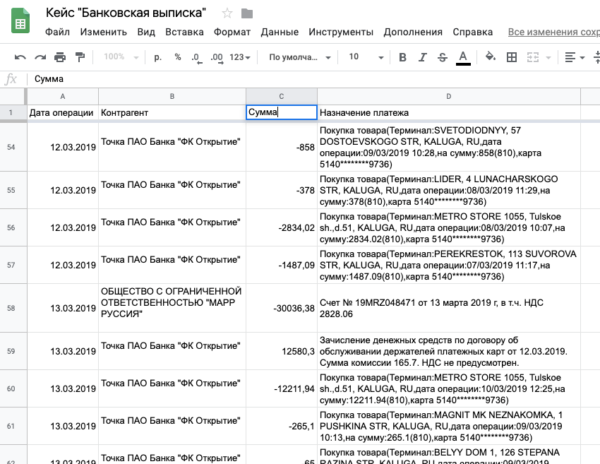Open the Вставка menu
This screenshot has width=600, height=464.
[184, 32]
